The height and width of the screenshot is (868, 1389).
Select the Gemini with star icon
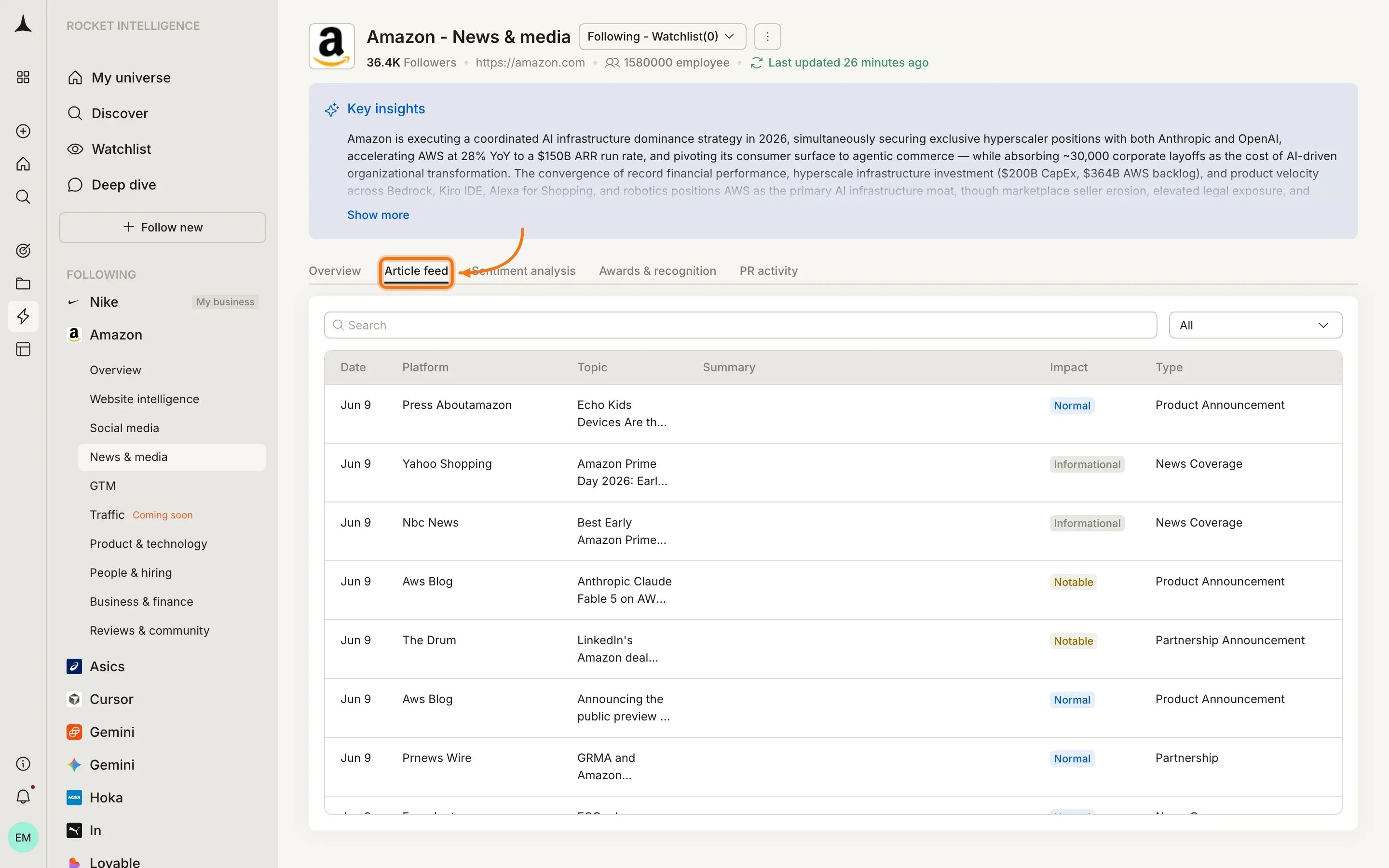(112, 764)
